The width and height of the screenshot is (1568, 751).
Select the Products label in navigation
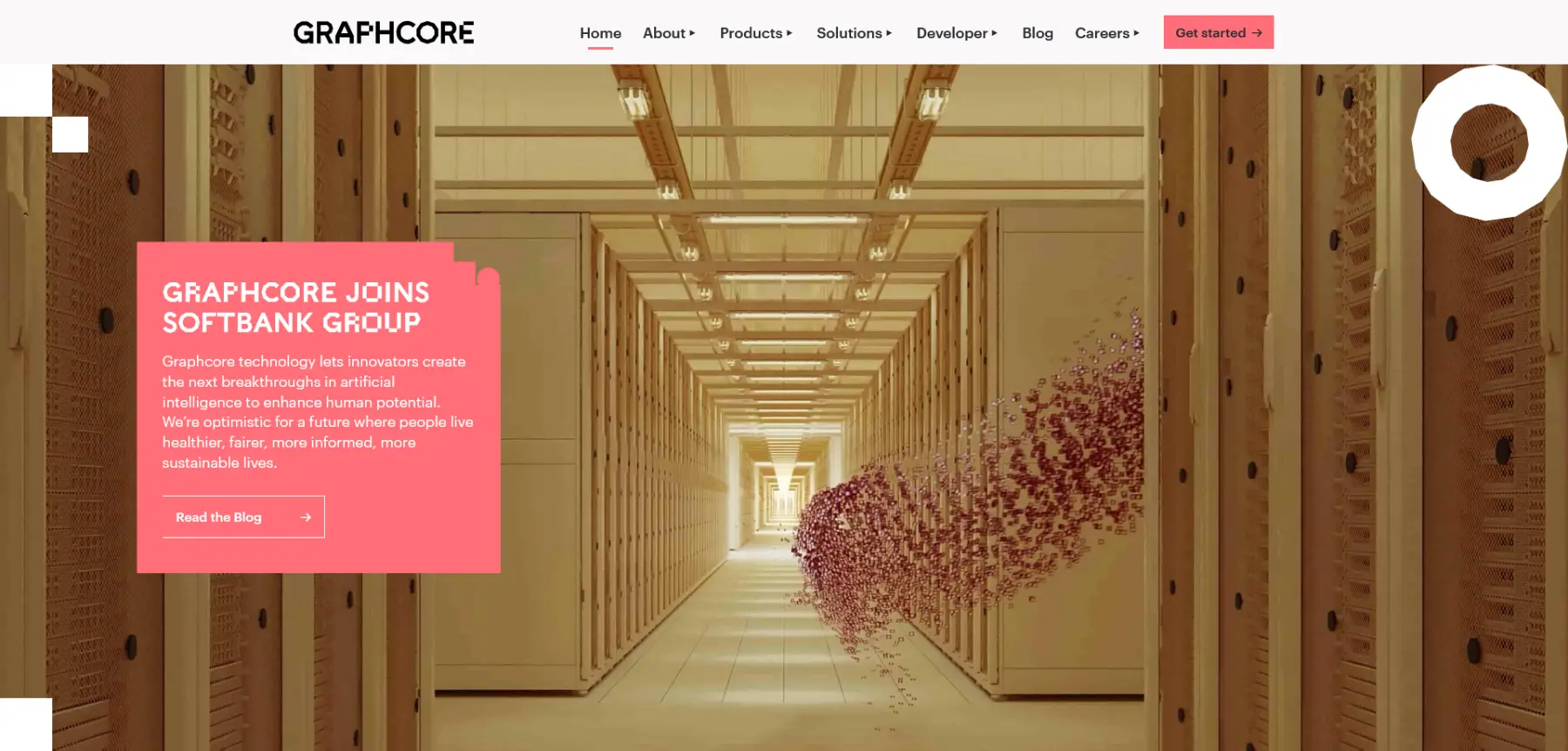tap(750, 33)
